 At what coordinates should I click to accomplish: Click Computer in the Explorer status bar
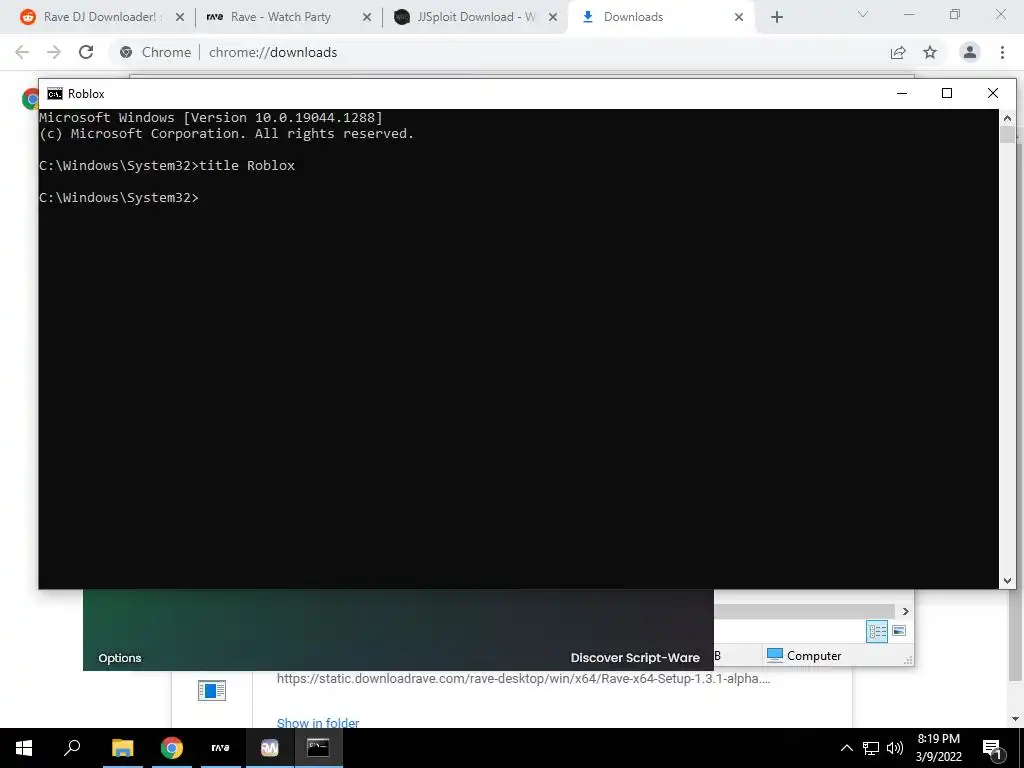click(x=804, y=655)
